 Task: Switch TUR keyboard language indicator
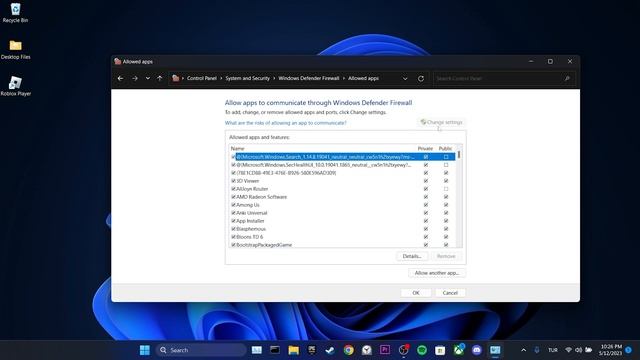pyautogui.click(x=553, y=350)
